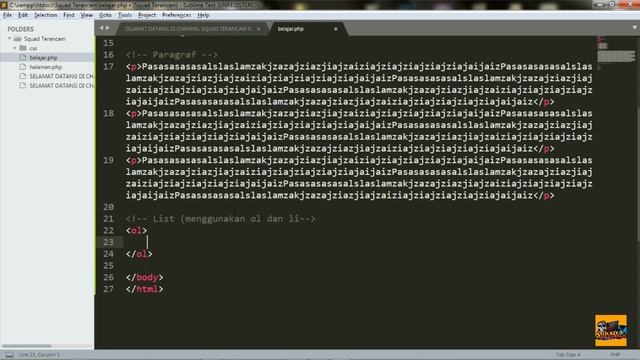The image size is (640, 360).
Task: Click the closing html tag
Action: point(144,289)
